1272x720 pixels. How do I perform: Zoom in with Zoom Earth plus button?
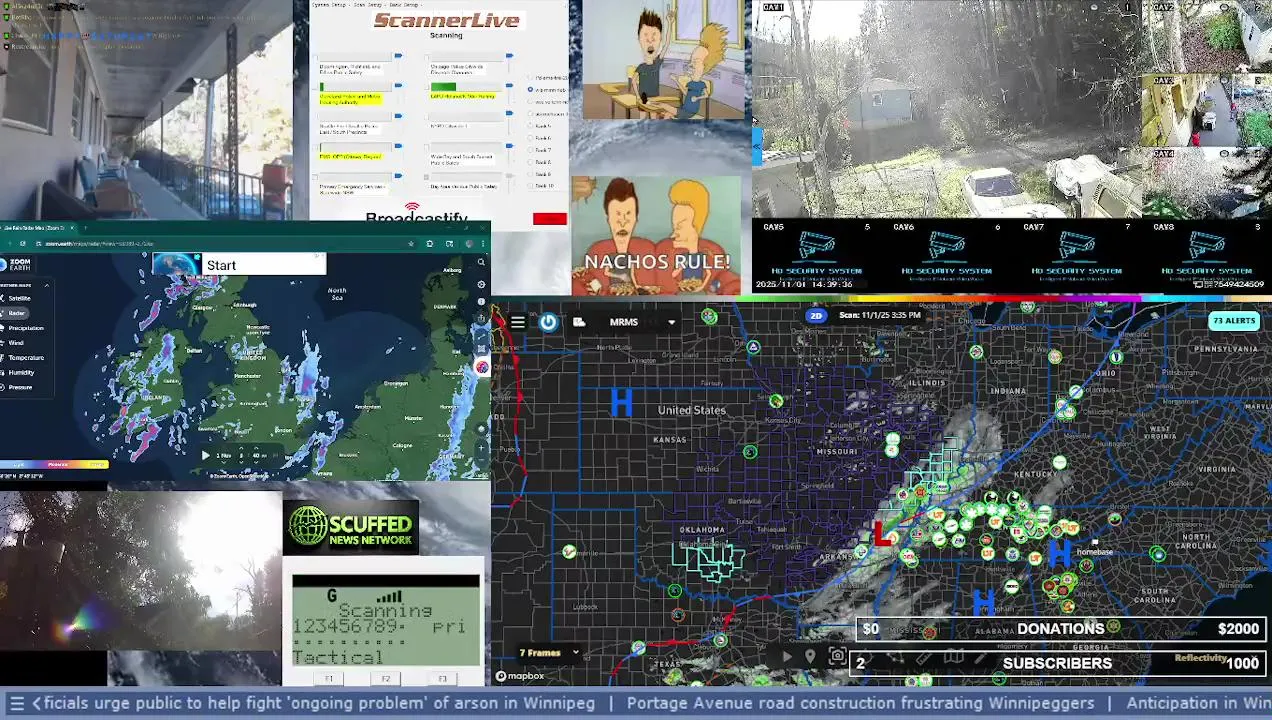(481, 447)
